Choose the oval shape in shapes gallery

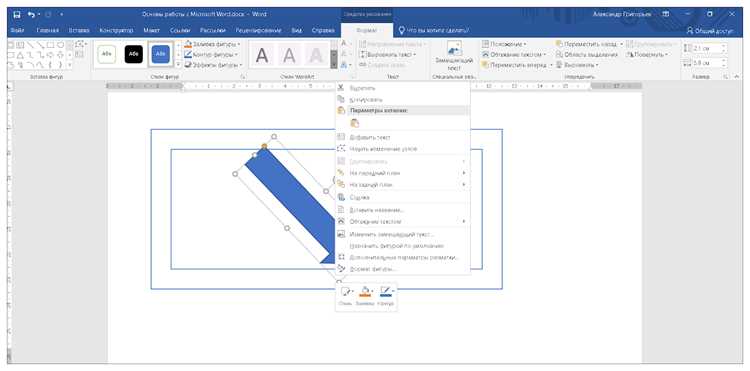[60, 45]
